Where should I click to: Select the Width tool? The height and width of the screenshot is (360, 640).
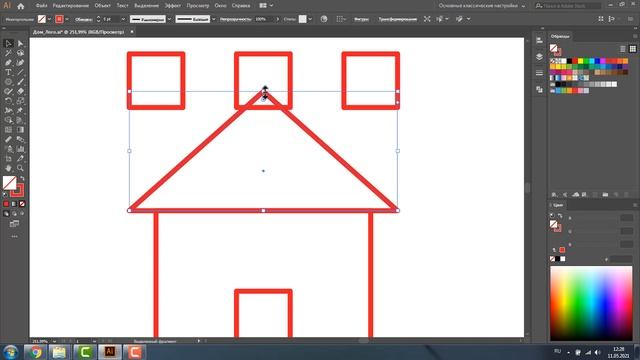tap(8, 111)
